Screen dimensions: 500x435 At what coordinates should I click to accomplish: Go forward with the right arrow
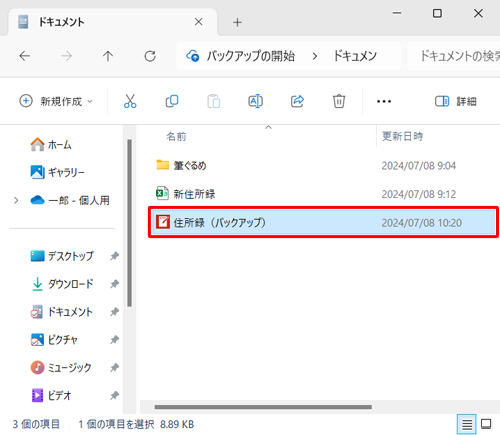67,56
